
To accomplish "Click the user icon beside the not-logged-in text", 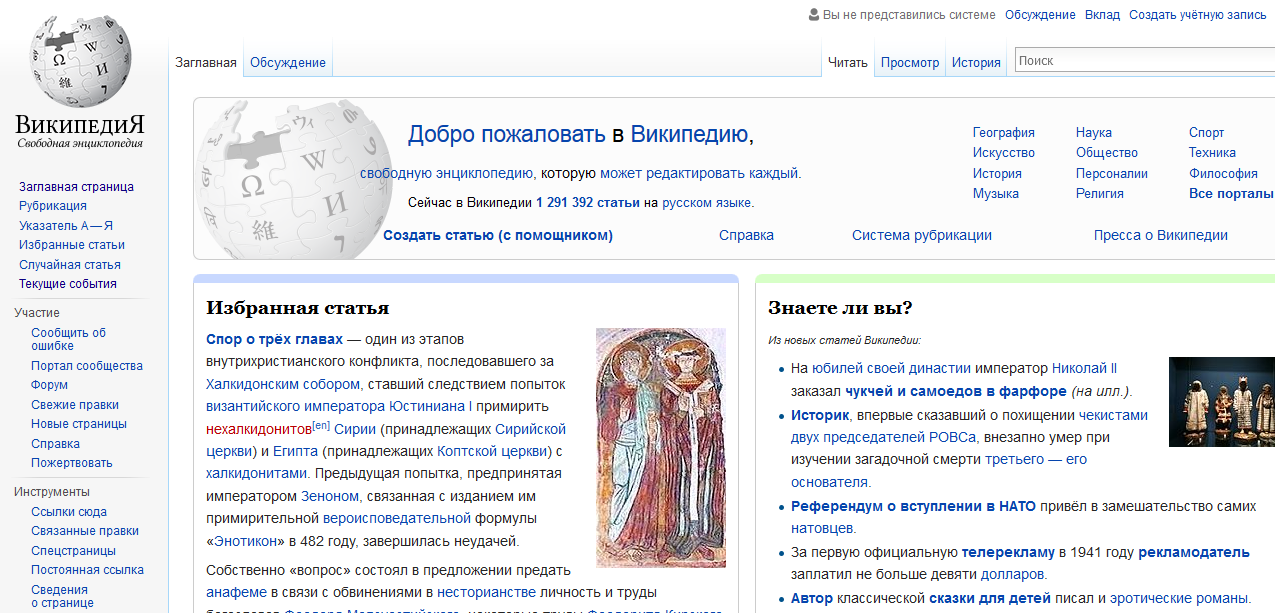I will [813, 15].
